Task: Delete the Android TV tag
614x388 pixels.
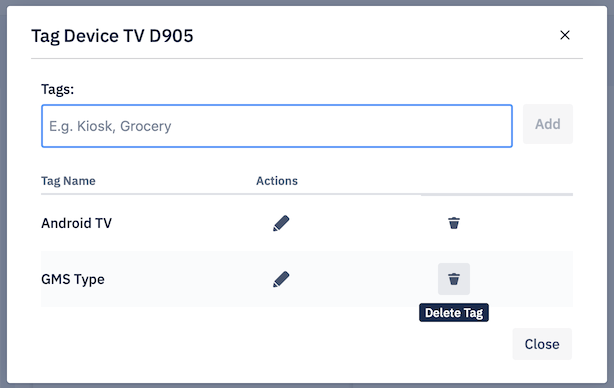Action: pyautogui.click(x=453, y=223)
